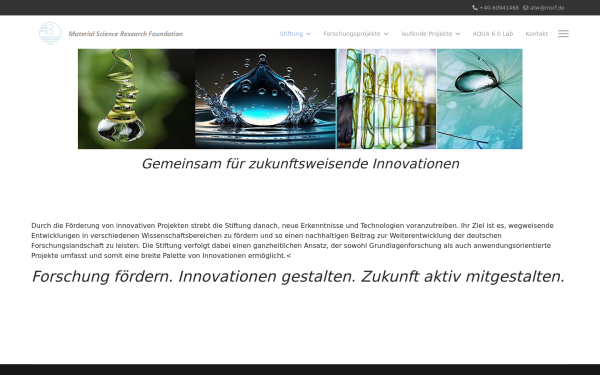This screenshot has width=600, height=375.
Task: Click the Material Science Research Foundation title
Action: (126, 34)
